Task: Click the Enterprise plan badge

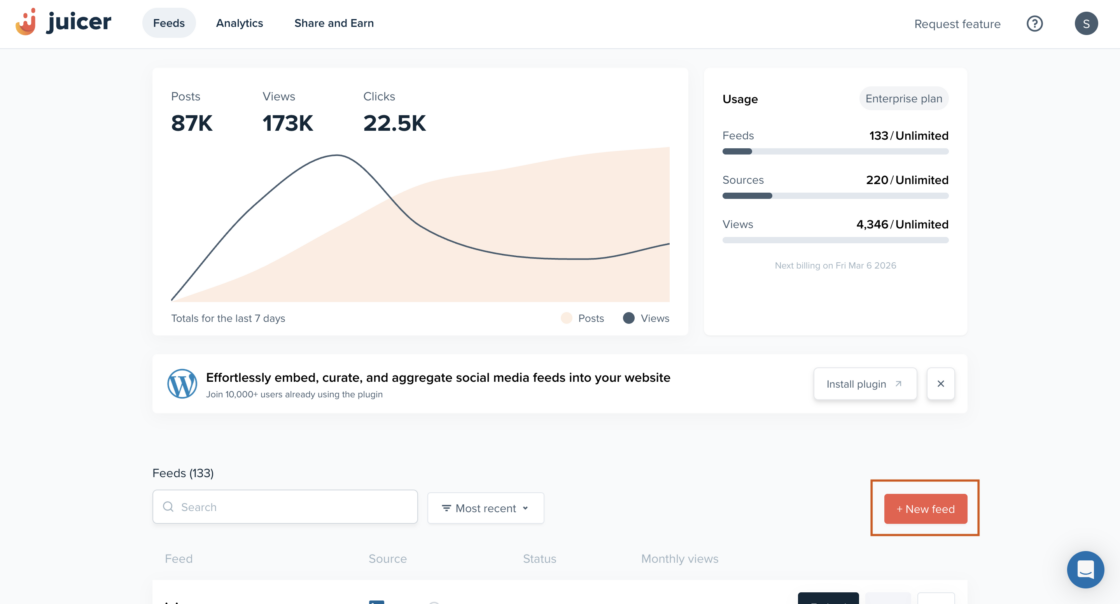Action: pyautogui.click(x=904, y=99)
